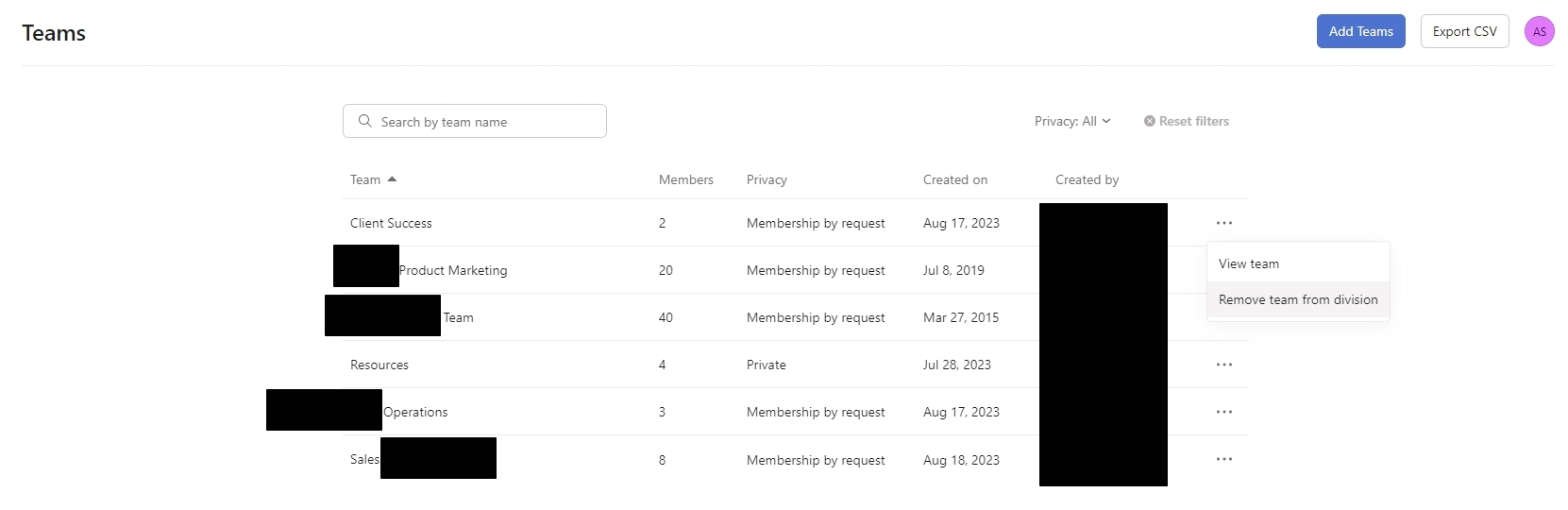Select View team from context menu
The height and width of the screenshot is (510, 1568).
click(x=1249, y=263)
